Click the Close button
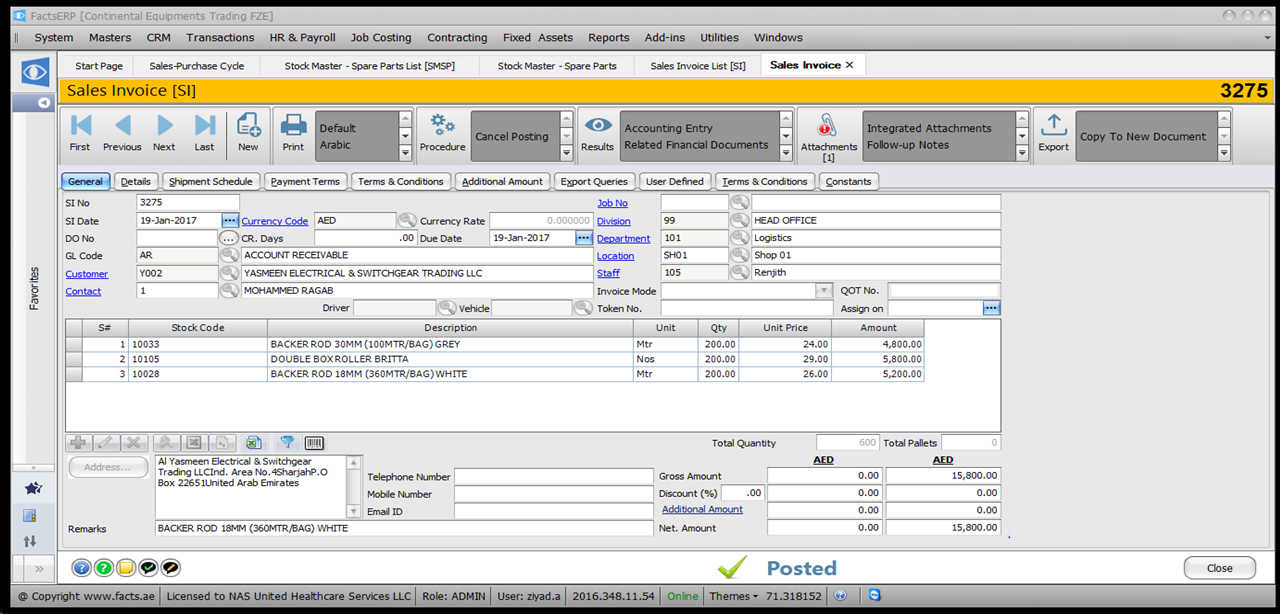The height and width of the screenshot is (614, 1280). click(1219, 568)
